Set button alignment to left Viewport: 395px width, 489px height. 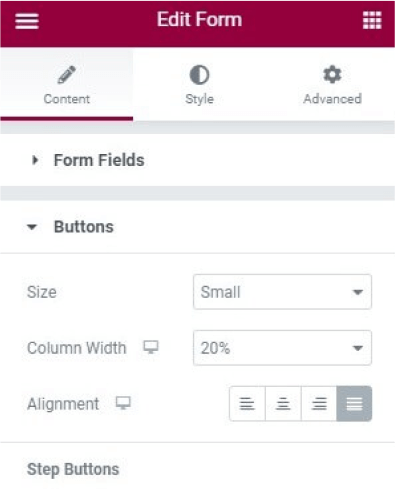pos(247,404)
